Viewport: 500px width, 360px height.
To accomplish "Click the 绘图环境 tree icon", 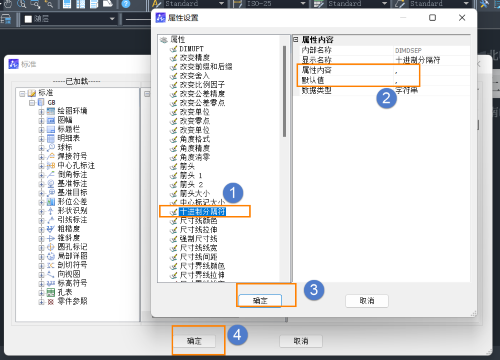I will click(x=51, y=111).
